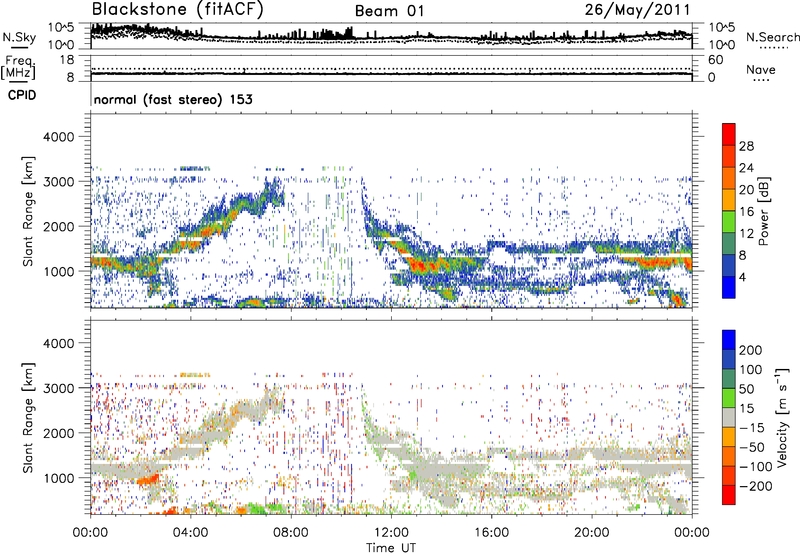Screen dimensions: 800x554
Task: Click the 'Velocity [m s-1]' colorbar title
Action: coord(782,417)
